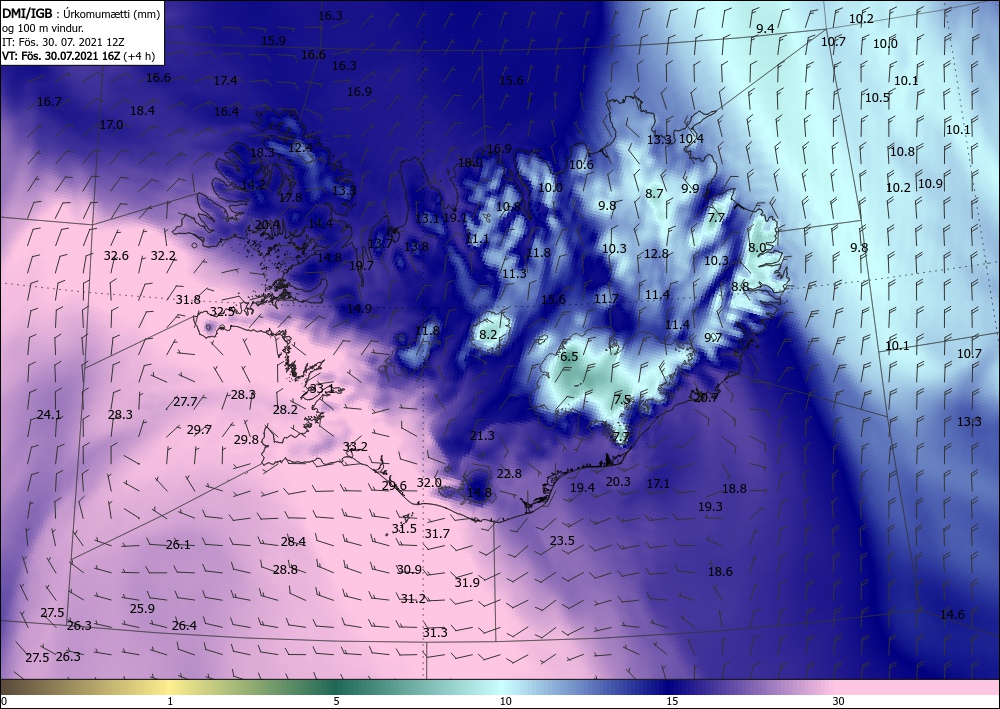Click the 15.9 value in the northwest

[273, 40]
